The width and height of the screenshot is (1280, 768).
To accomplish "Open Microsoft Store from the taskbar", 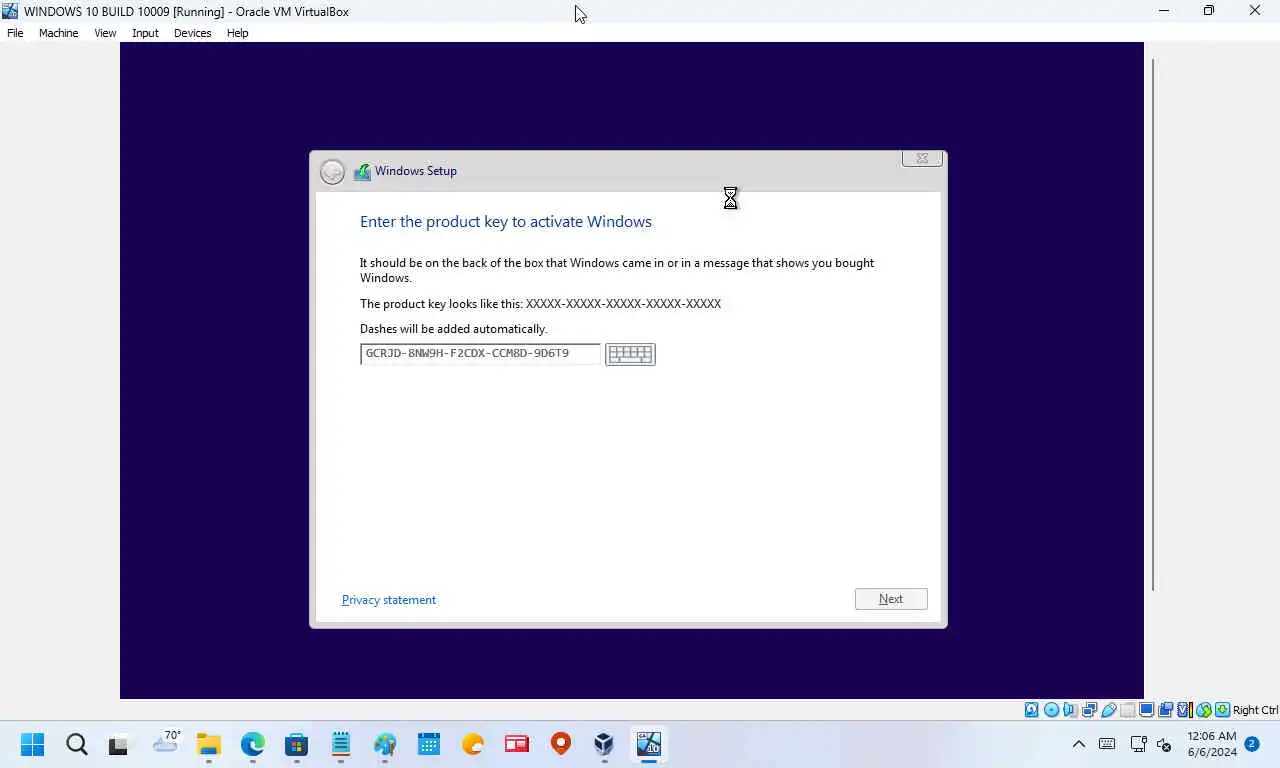I will click(296, 744).
